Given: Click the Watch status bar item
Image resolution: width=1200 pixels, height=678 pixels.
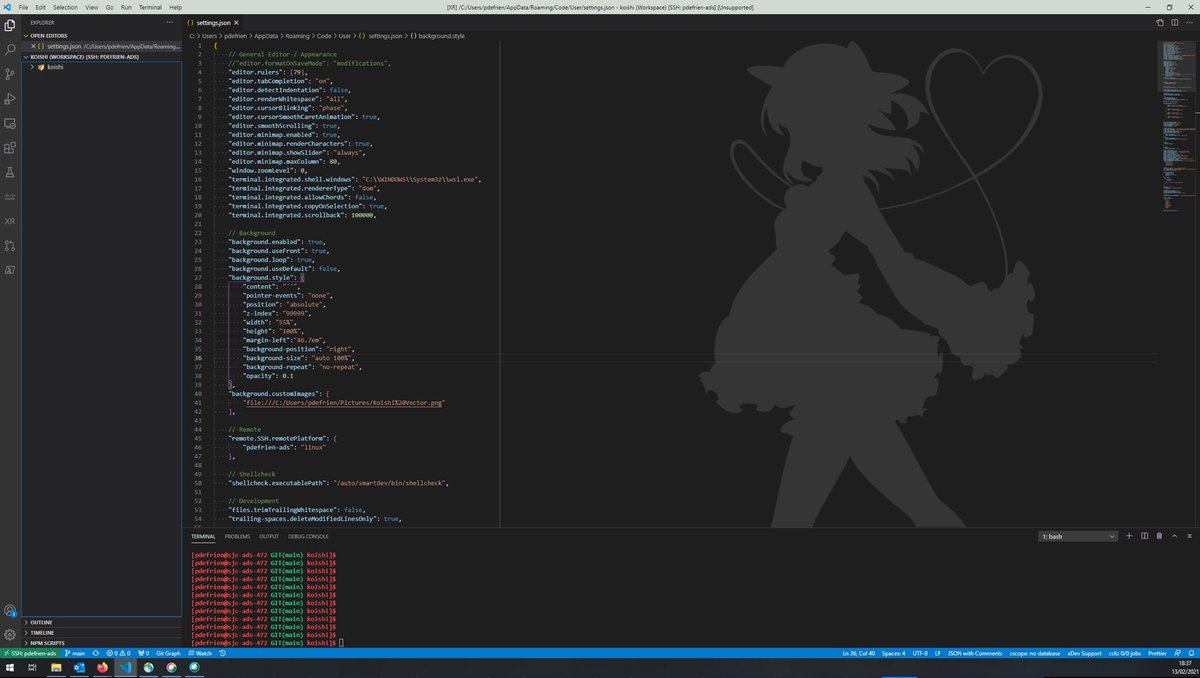Looking at the screenshot, I should pos(200,653).
